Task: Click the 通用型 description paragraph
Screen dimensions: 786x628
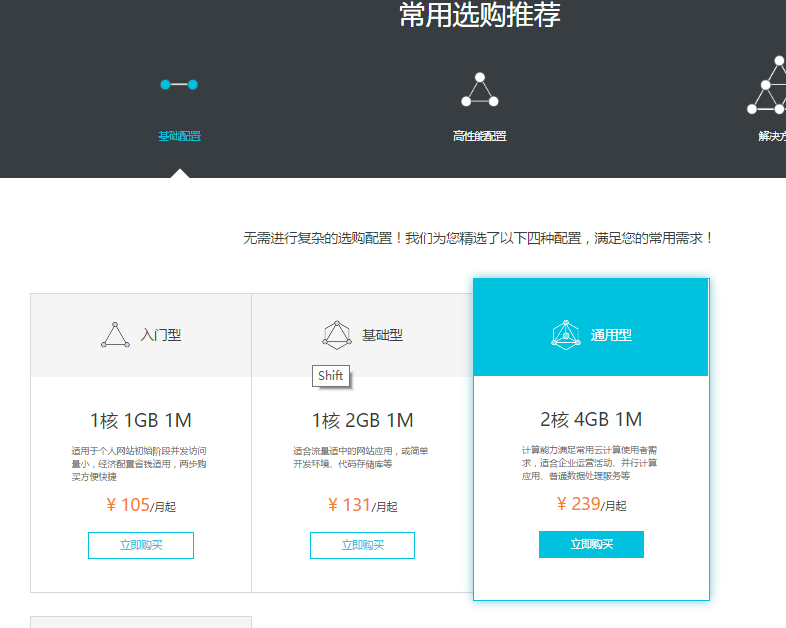Action: click(x=590, y=463)
